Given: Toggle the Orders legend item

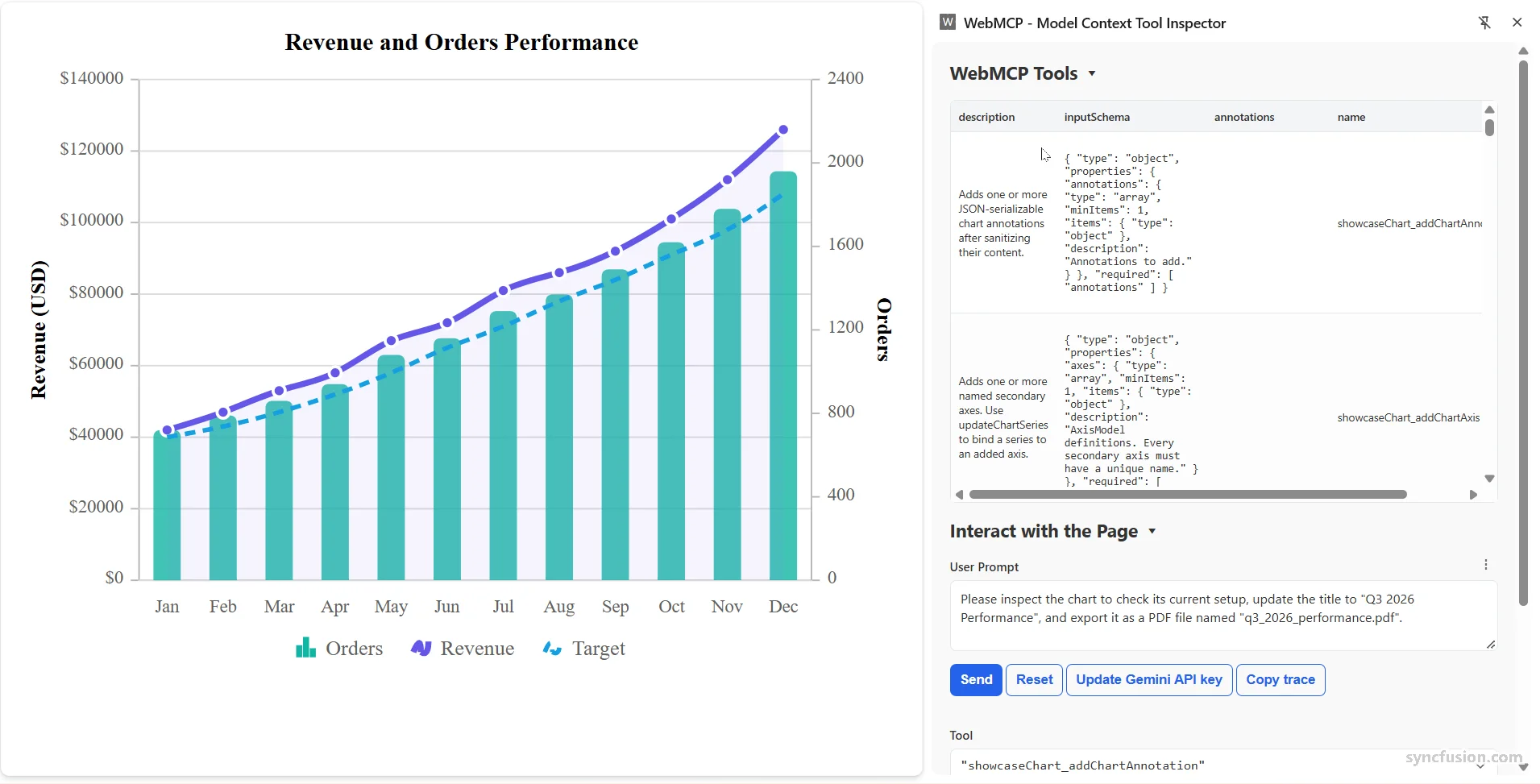Looking at the screenshot, I should (339, 649).
